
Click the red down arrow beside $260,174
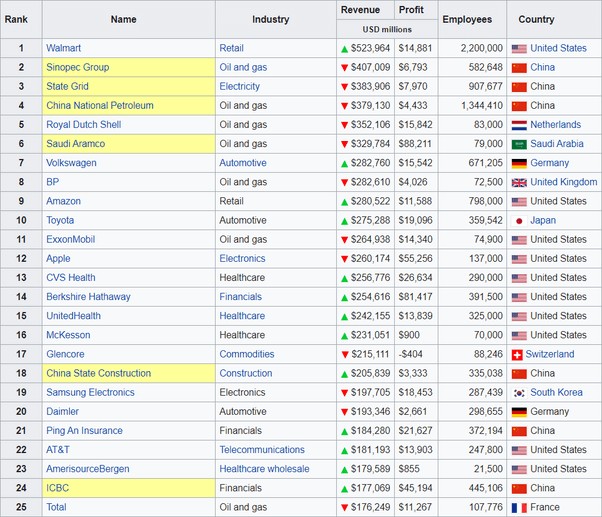coord(344,259)
